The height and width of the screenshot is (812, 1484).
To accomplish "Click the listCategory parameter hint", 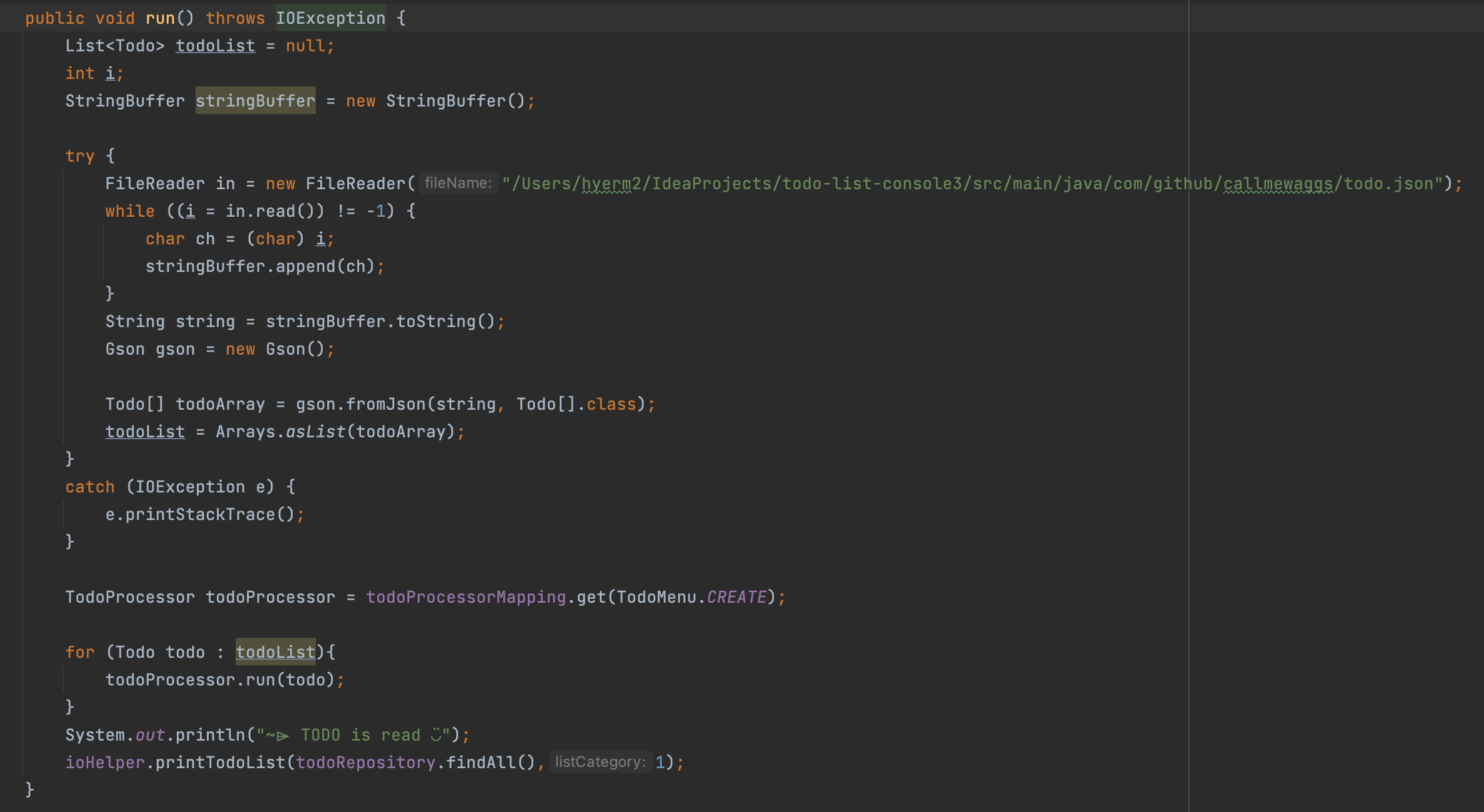I will click(x=600, y=762).
